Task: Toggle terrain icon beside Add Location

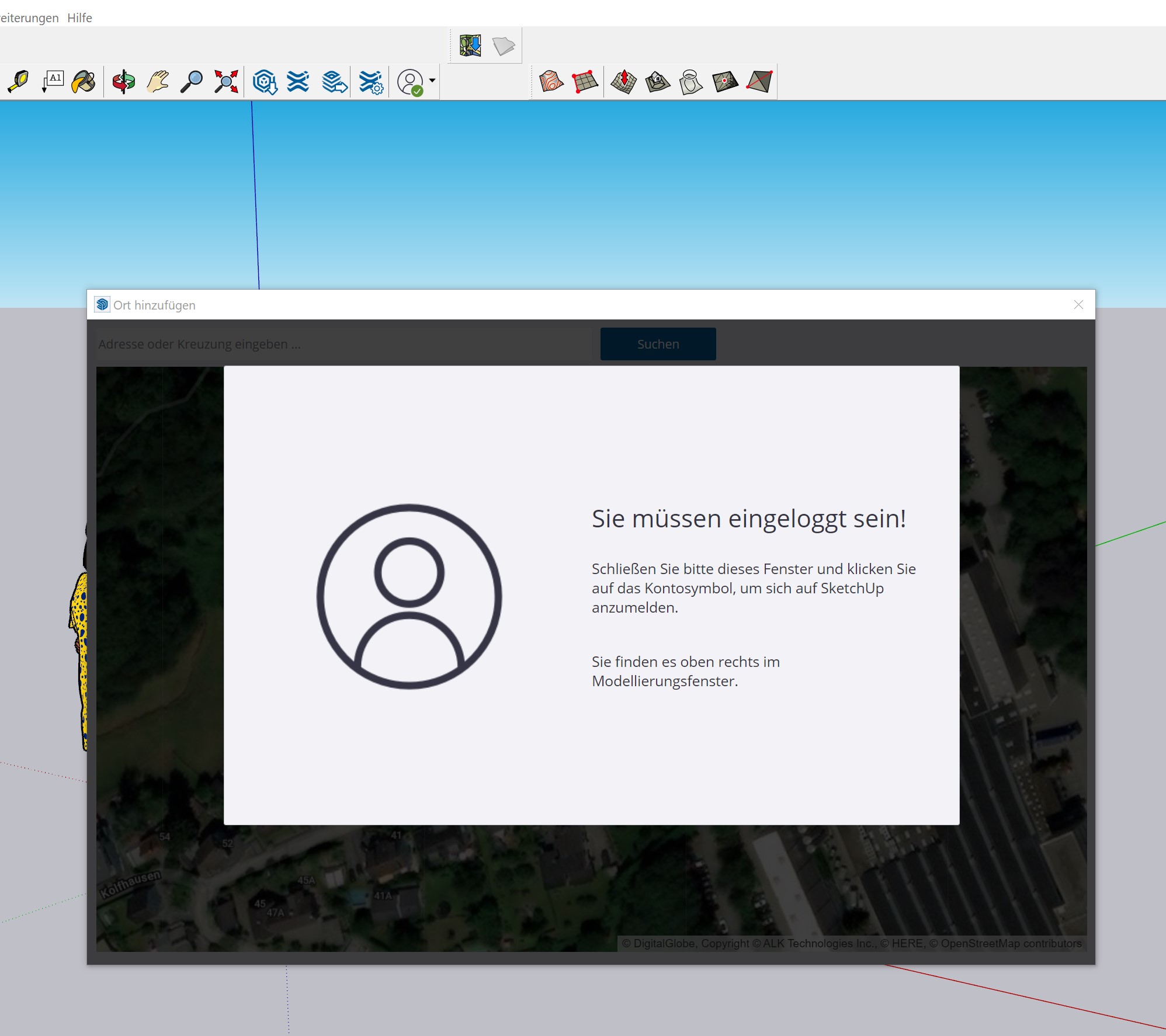Action: pyautogui.click(x=503, y=46)
